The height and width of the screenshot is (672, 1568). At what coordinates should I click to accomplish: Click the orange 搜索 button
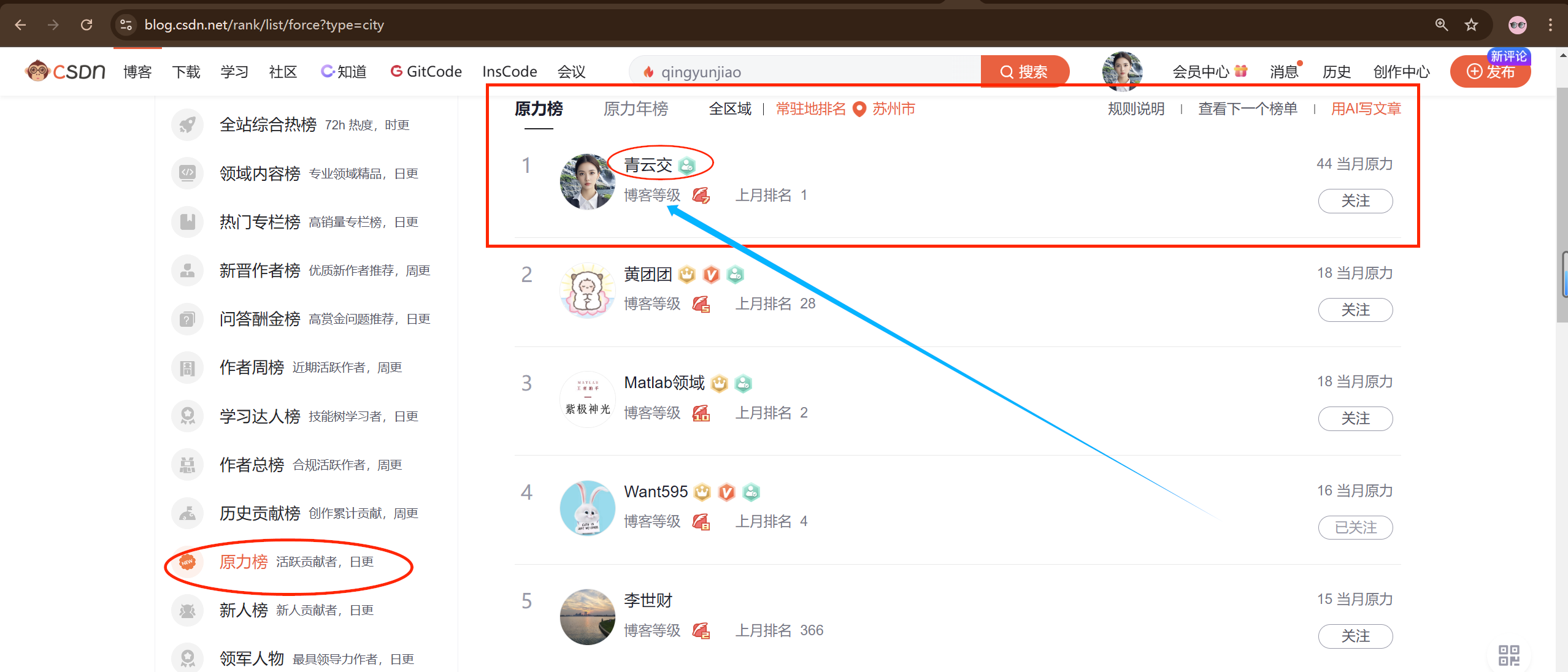(x=1024, y=72)
